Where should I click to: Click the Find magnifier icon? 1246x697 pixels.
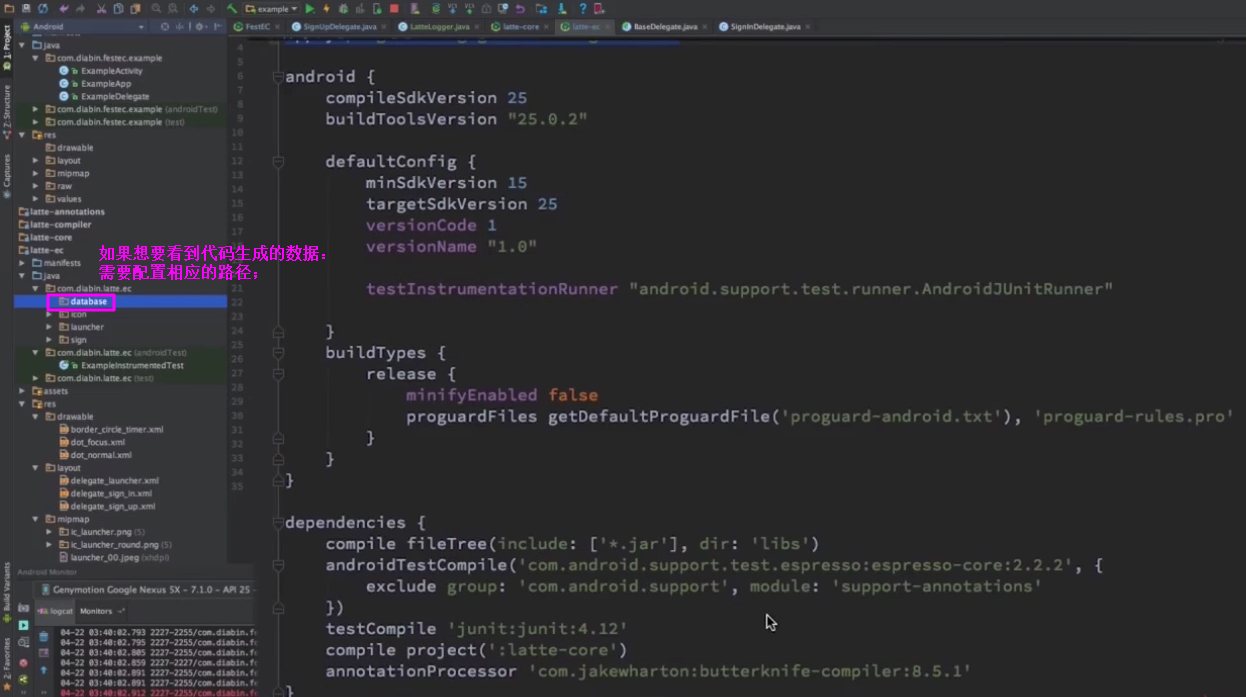tap(156, 8)
